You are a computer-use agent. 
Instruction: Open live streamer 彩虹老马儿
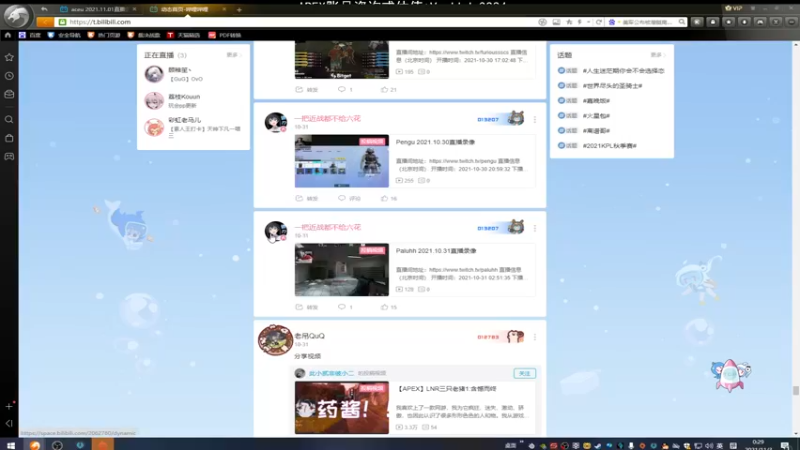pos(184,120)
